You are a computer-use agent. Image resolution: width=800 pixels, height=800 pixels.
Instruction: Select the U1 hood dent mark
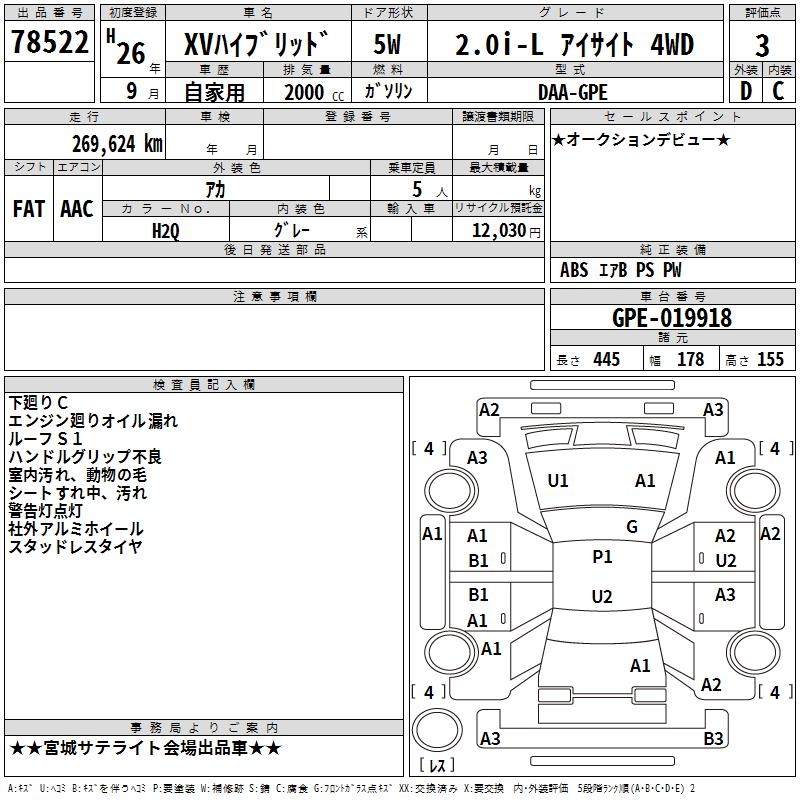[x=558, y=481]
